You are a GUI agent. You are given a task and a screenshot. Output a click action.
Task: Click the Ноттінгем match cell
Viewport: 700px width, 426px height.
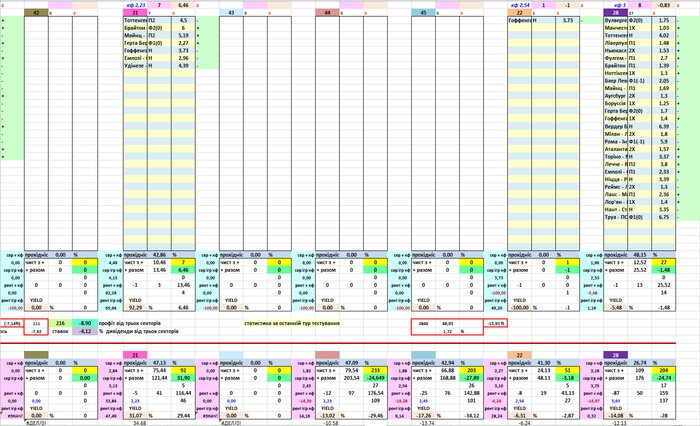pos(616,73)
